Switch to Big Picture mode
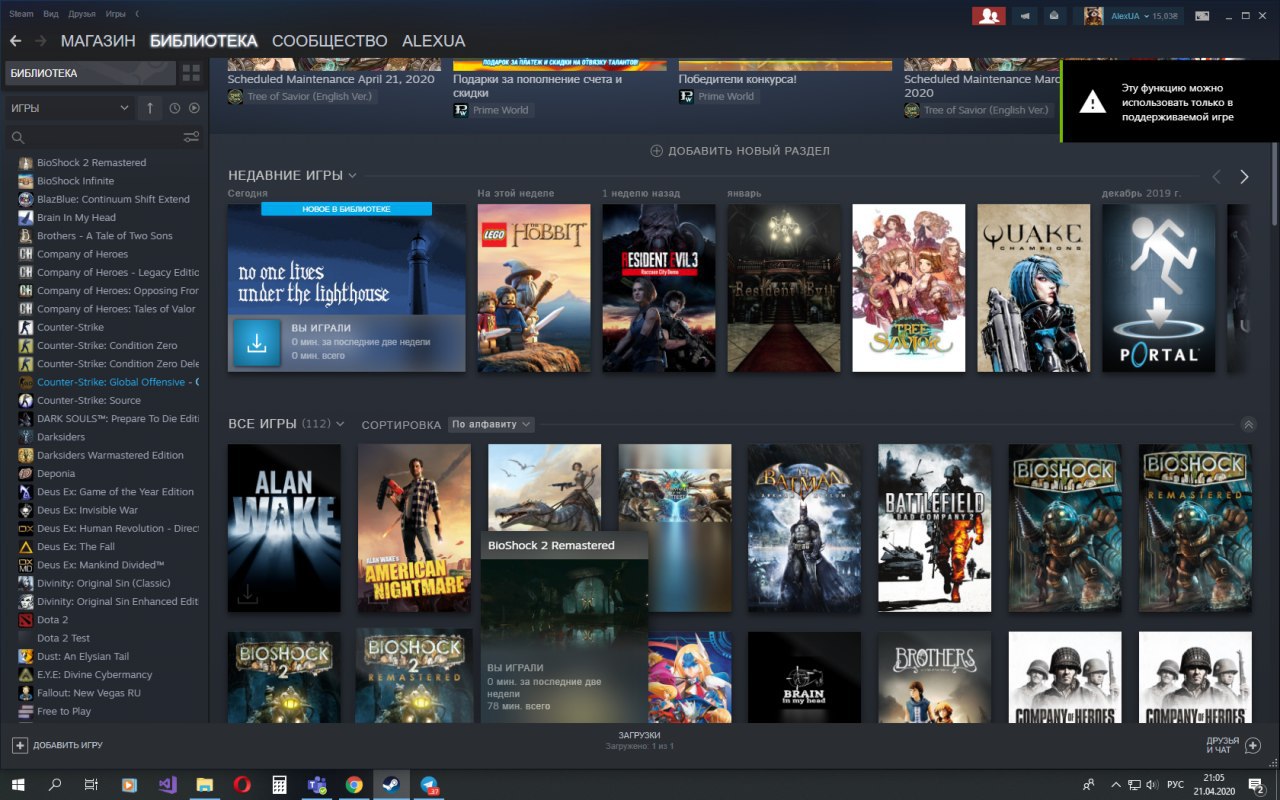The width and height of the screenshot is (1280, 800). coord(1201,16)
